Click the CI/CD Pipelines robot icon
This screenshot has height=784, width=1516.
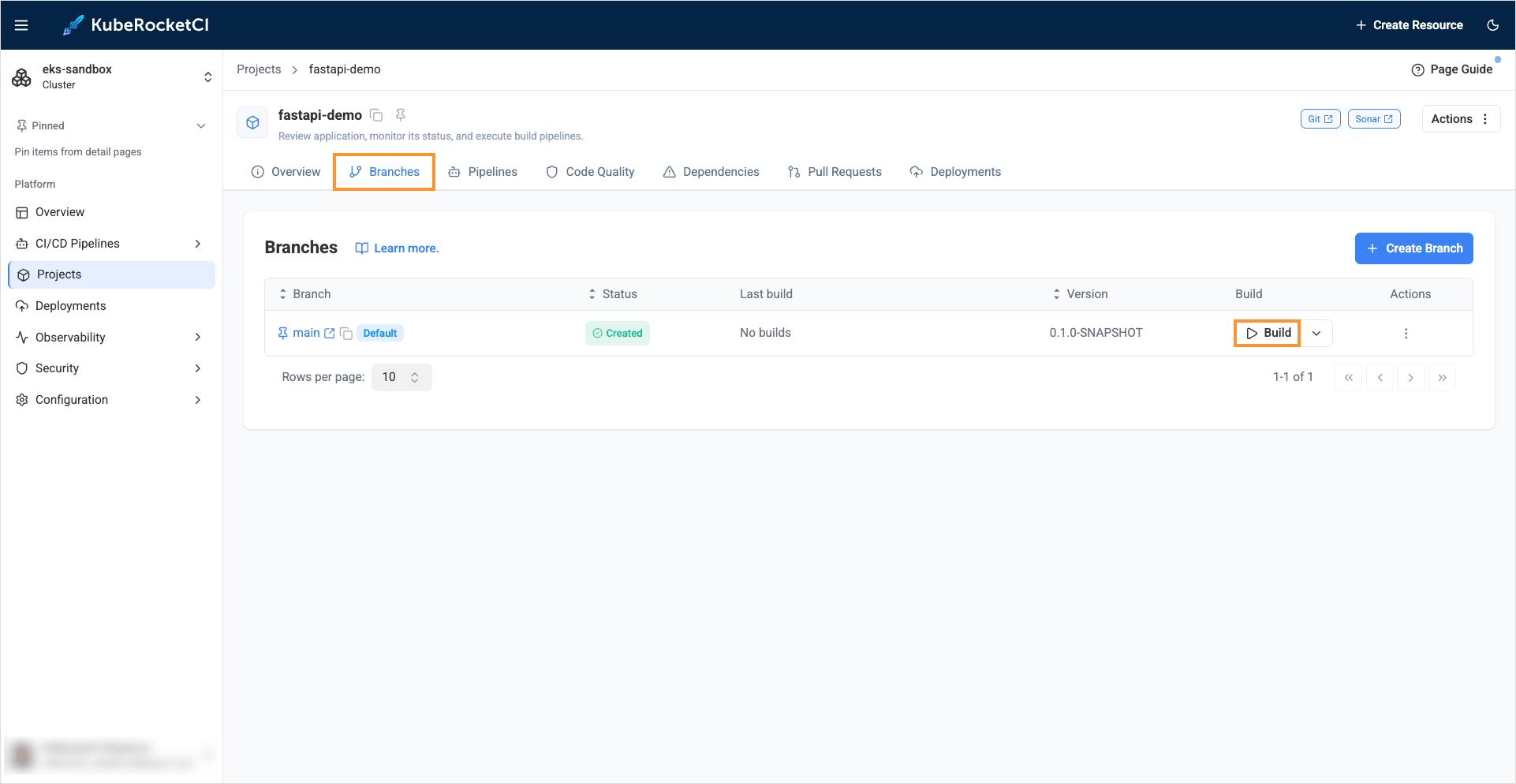22,244
